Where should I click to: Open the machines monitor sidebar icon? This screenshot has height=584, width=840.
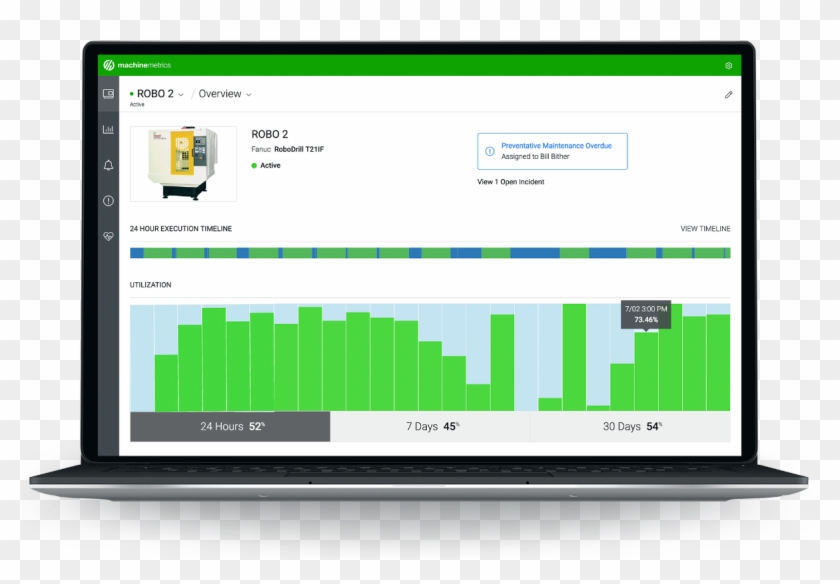coord(108,94)
